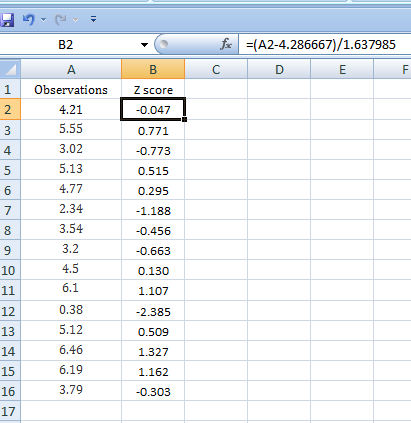Select row 1 header
The image size is (411, 423).
[x=10, y=89]
